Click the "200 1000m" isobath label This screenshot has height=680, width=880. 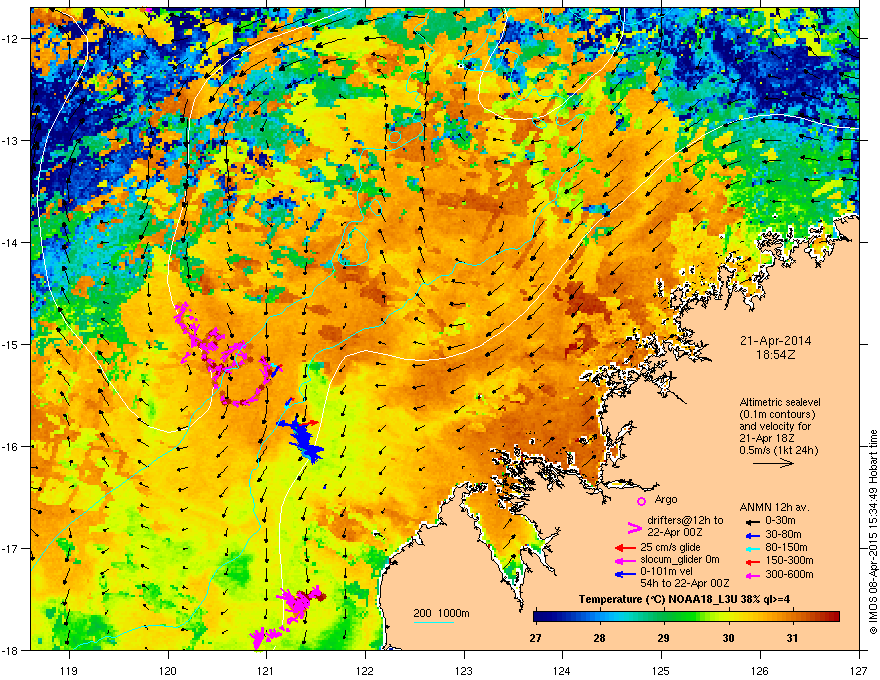pyautogui.click(x=441, y=613)
